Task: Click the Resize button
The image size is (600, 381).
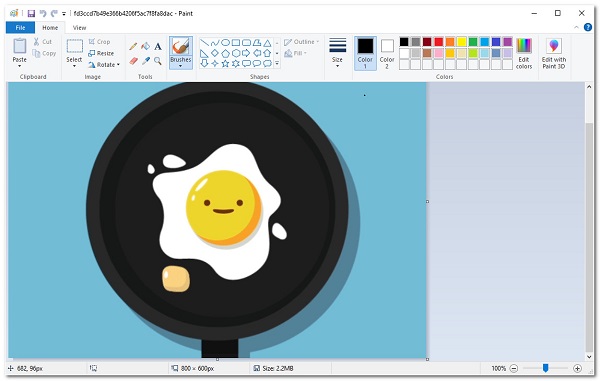Action: [101, 53]
